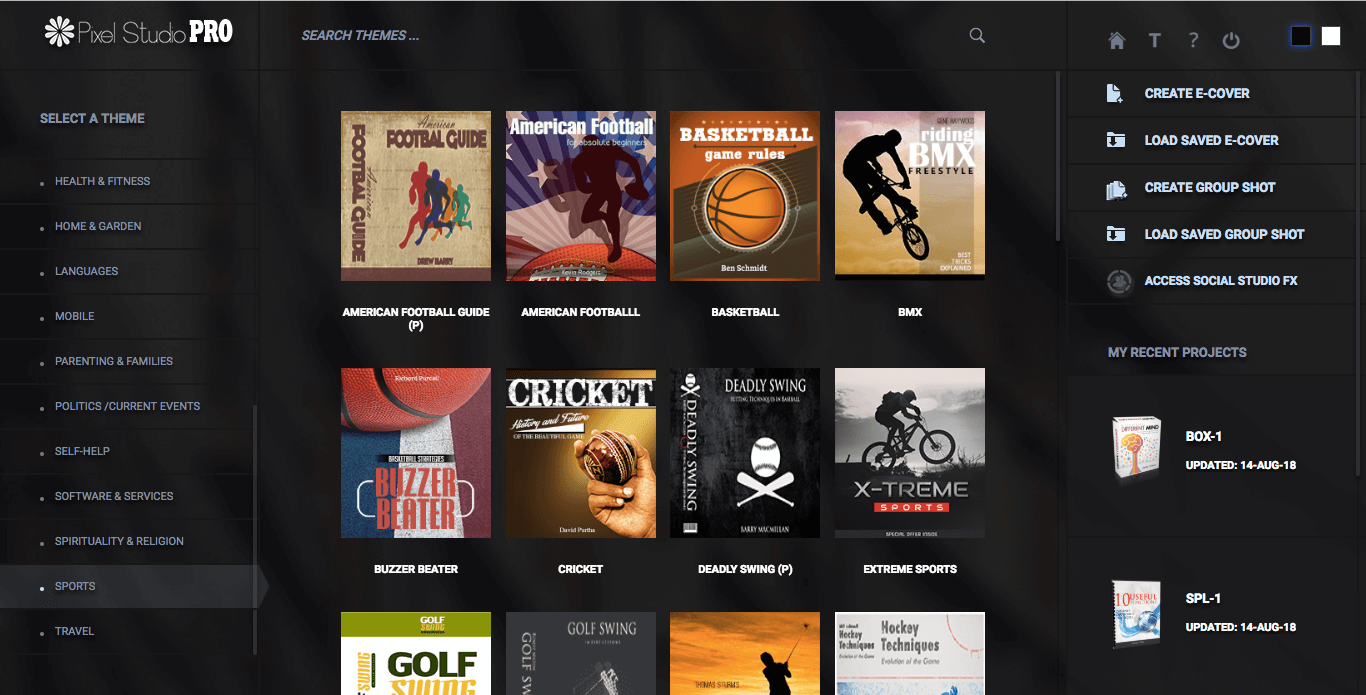Open the Basketball game rules cover

(x=745, y=196)
